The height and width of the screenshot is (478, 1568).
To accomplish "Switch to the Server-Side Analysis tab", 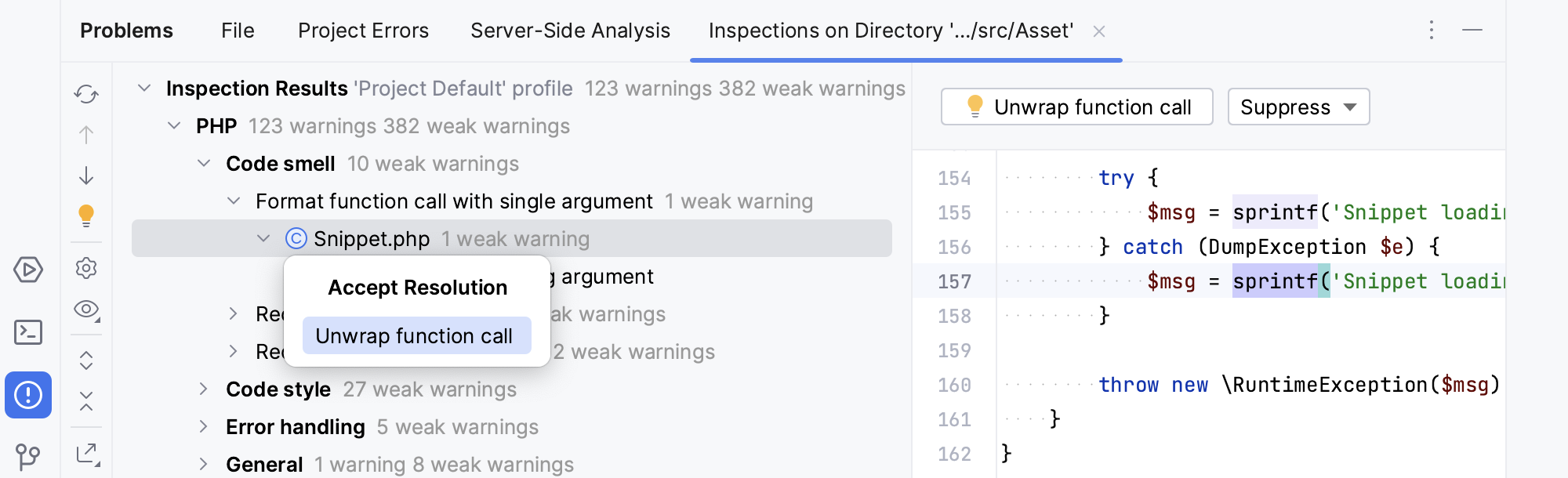I will (569, 31).
